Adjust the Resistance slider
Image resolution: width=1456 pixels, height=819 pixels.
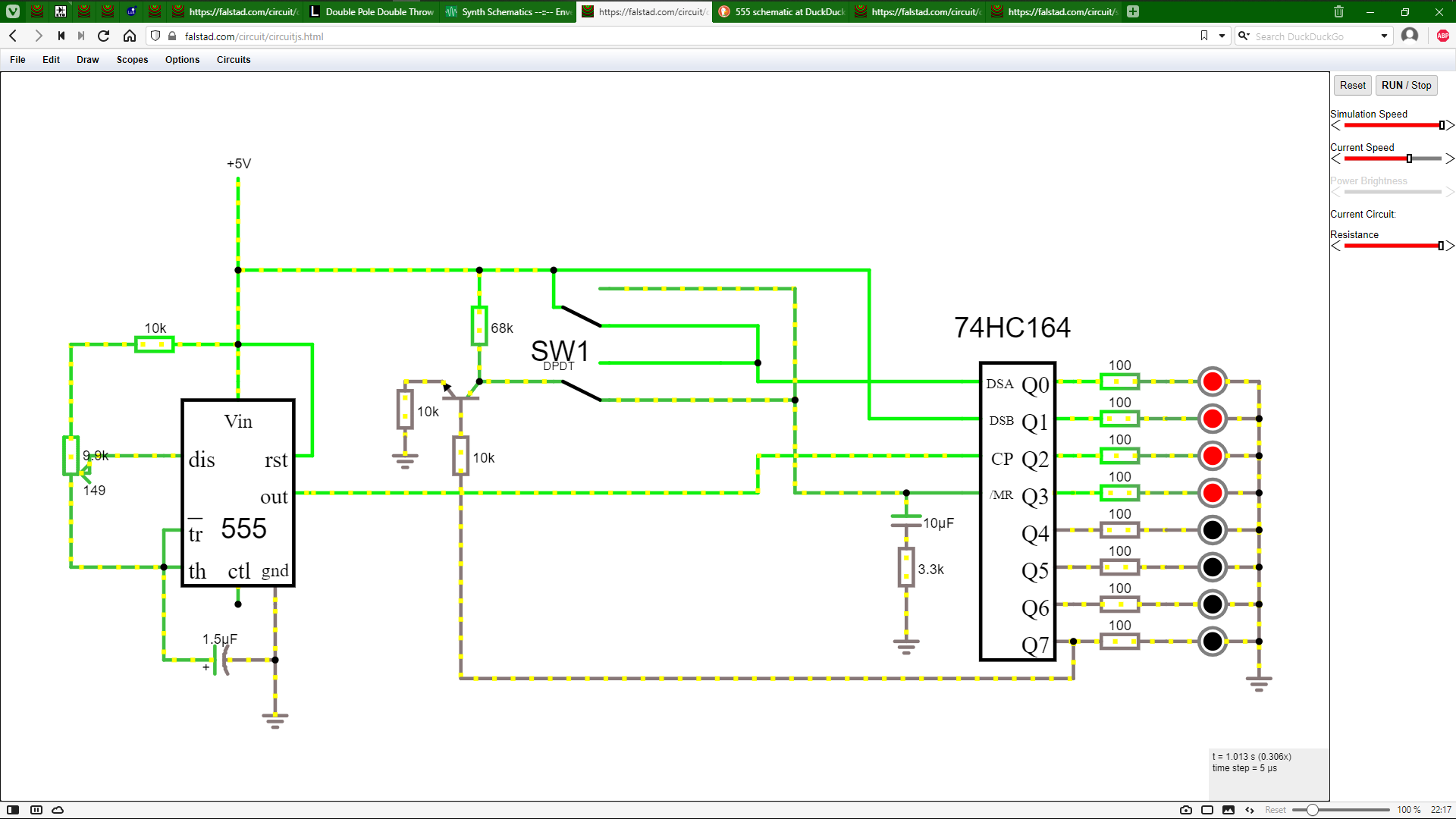1393,246
